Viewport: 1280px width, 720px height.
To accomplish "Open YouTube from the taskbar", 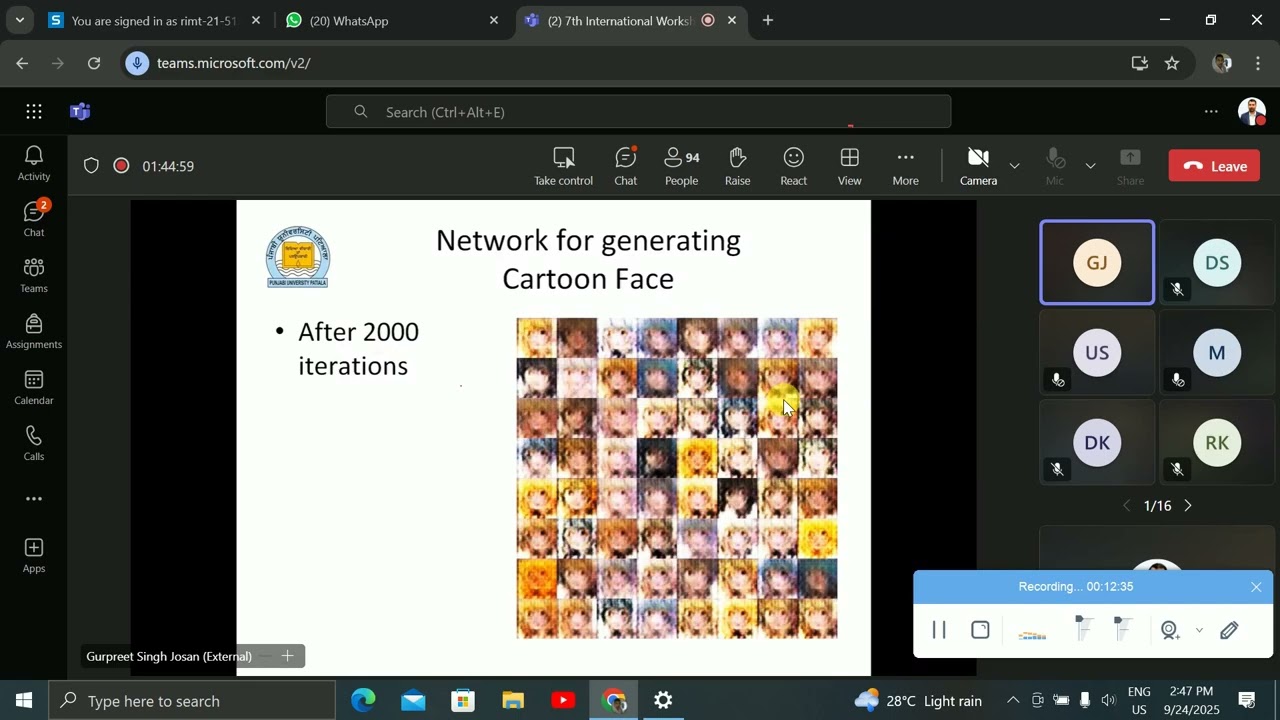I will tap(563, 701).
